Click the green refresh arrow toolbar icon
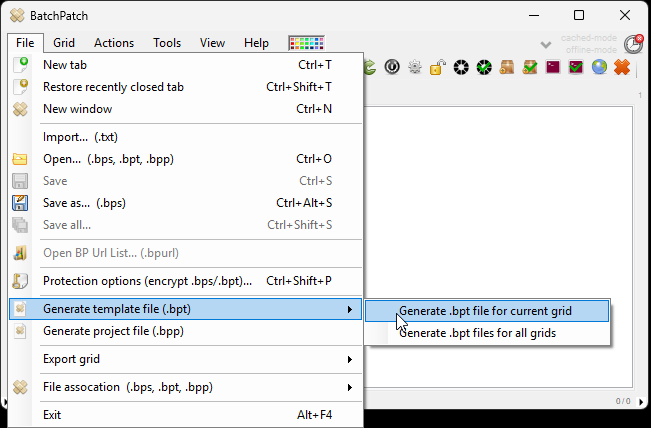651x428 pixels. (x=370, y=67)
